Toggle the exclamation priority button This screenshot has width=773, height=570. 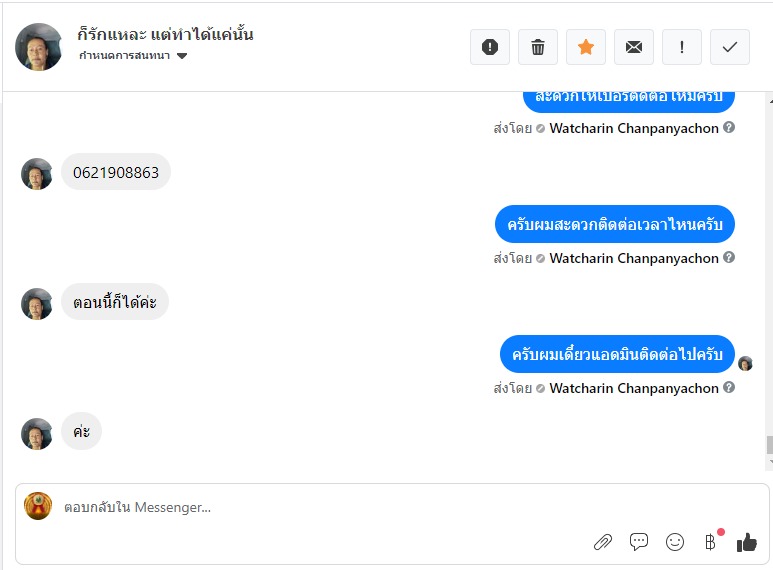[682, 47]
